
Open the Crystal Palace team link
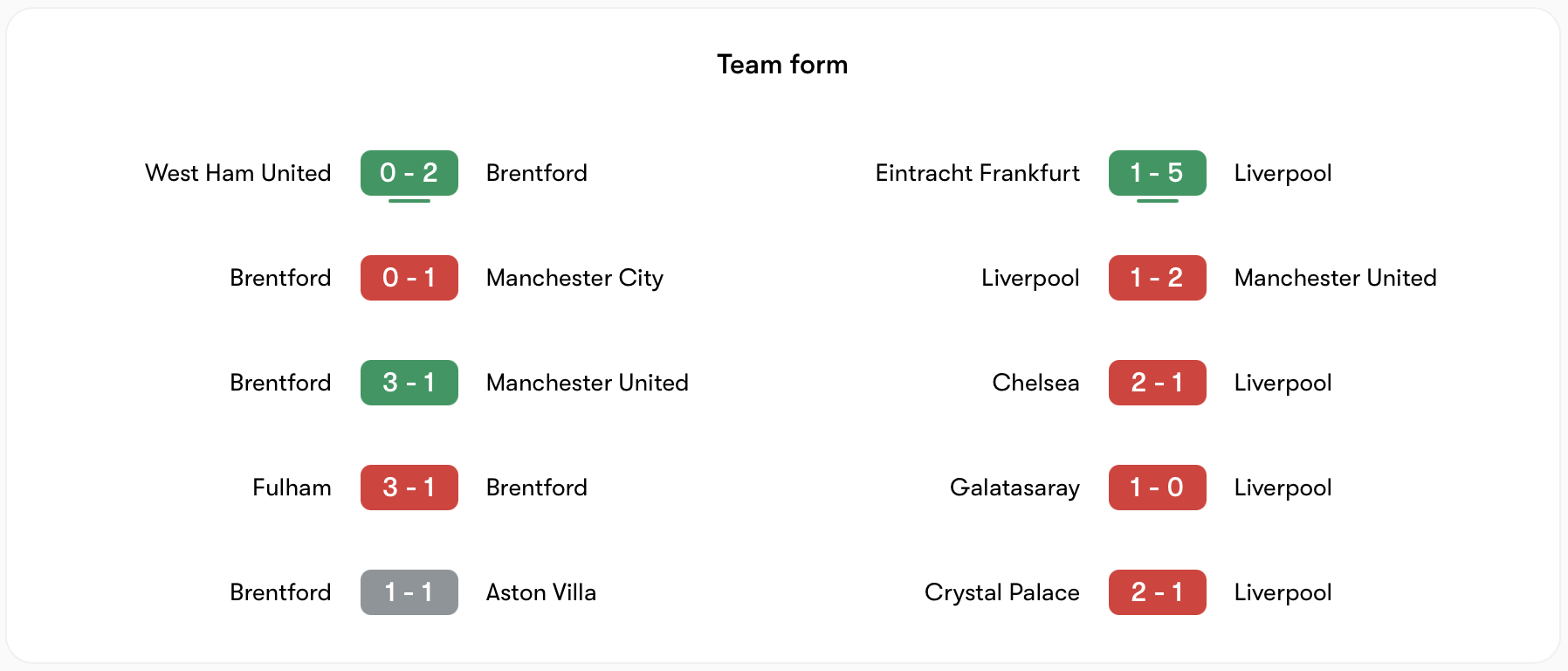point(1001,592)
